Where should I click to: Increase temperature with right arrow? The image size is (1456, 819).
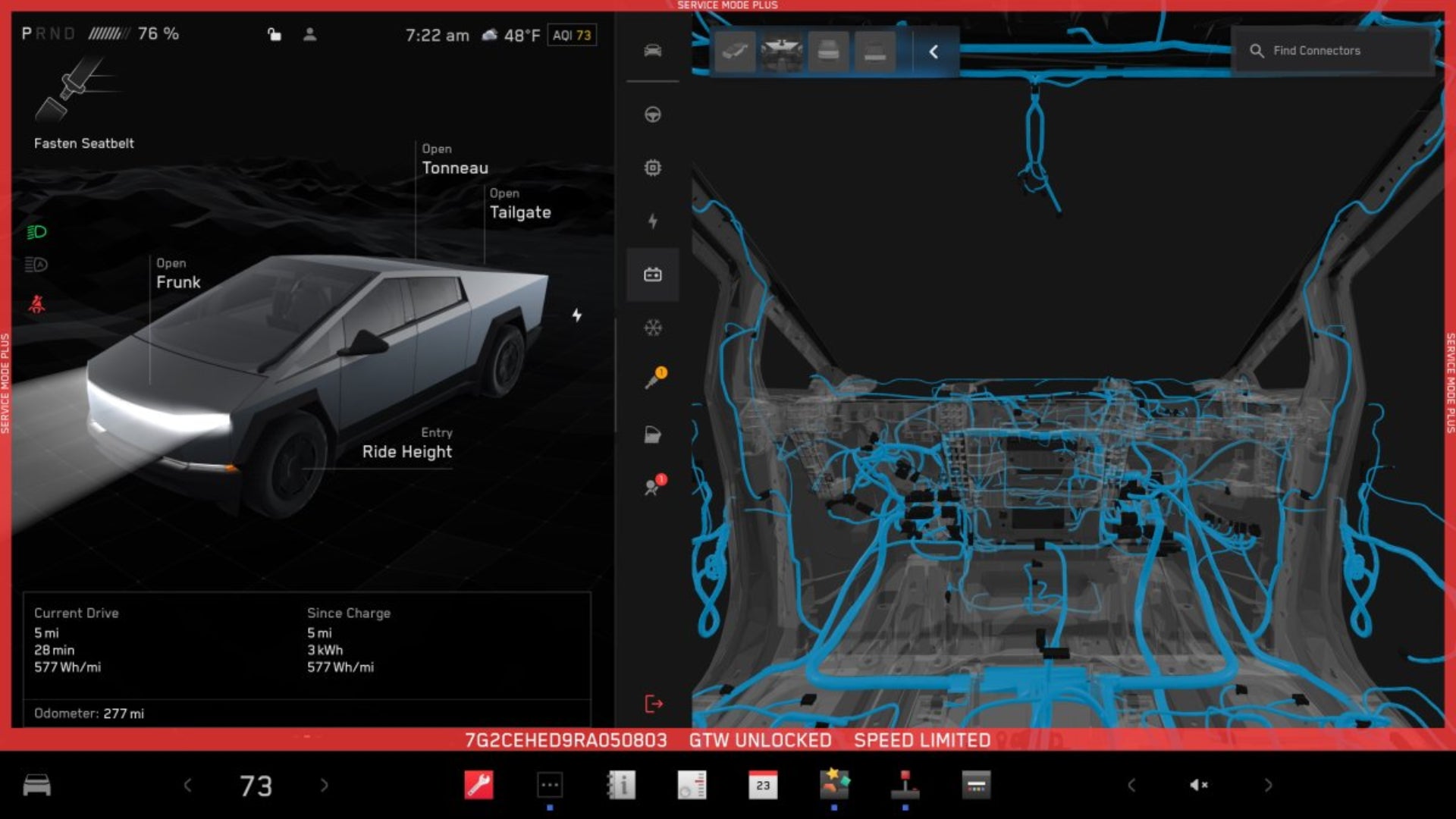coord(325,785)
